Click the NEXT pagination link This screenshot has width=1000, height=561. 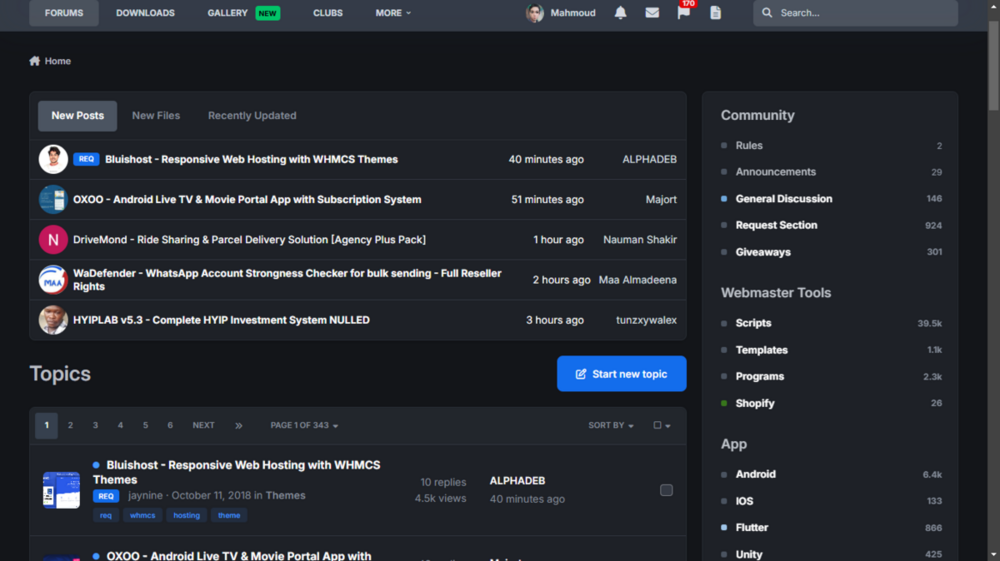click(x=203, y=425)
